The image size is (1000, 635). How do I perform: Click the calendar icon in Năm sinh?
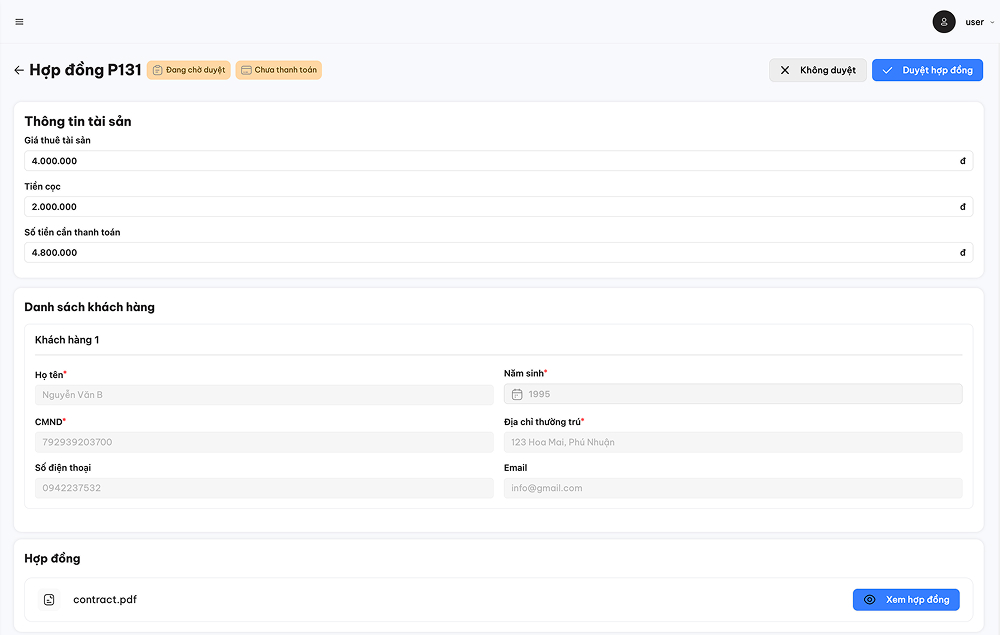[x=517, y=395]
